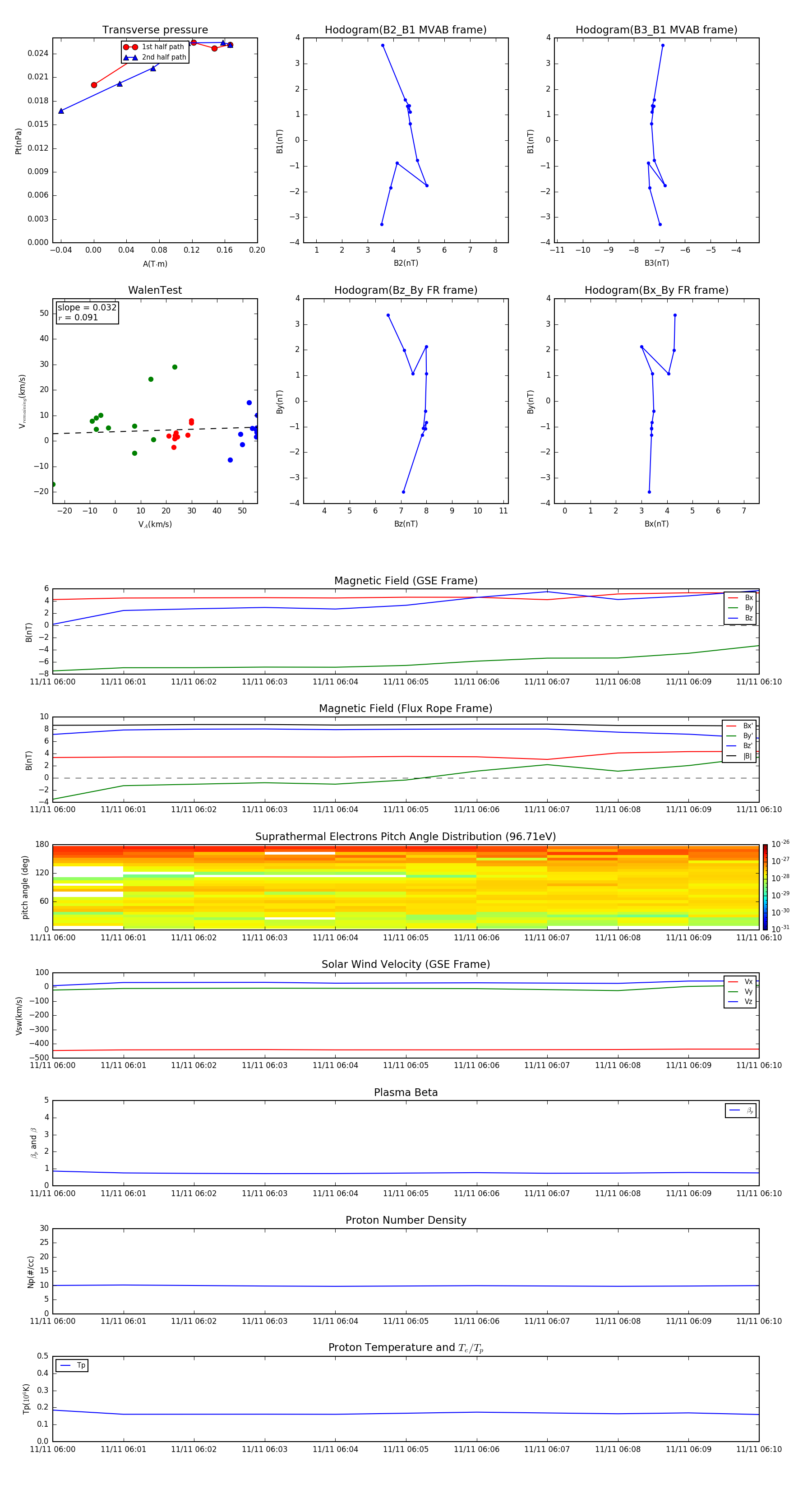Viewport: 812px width, 1489px height.
Task: Click Suprathermal Electrons Pitch Angle Distribution title
Action: [x=406, y=837]
